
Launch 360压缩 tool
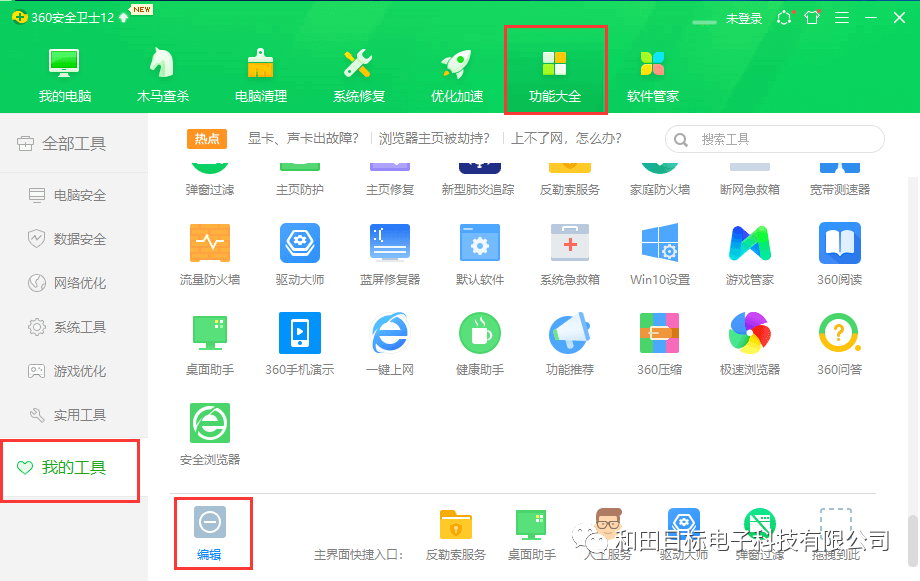[659, 344]
